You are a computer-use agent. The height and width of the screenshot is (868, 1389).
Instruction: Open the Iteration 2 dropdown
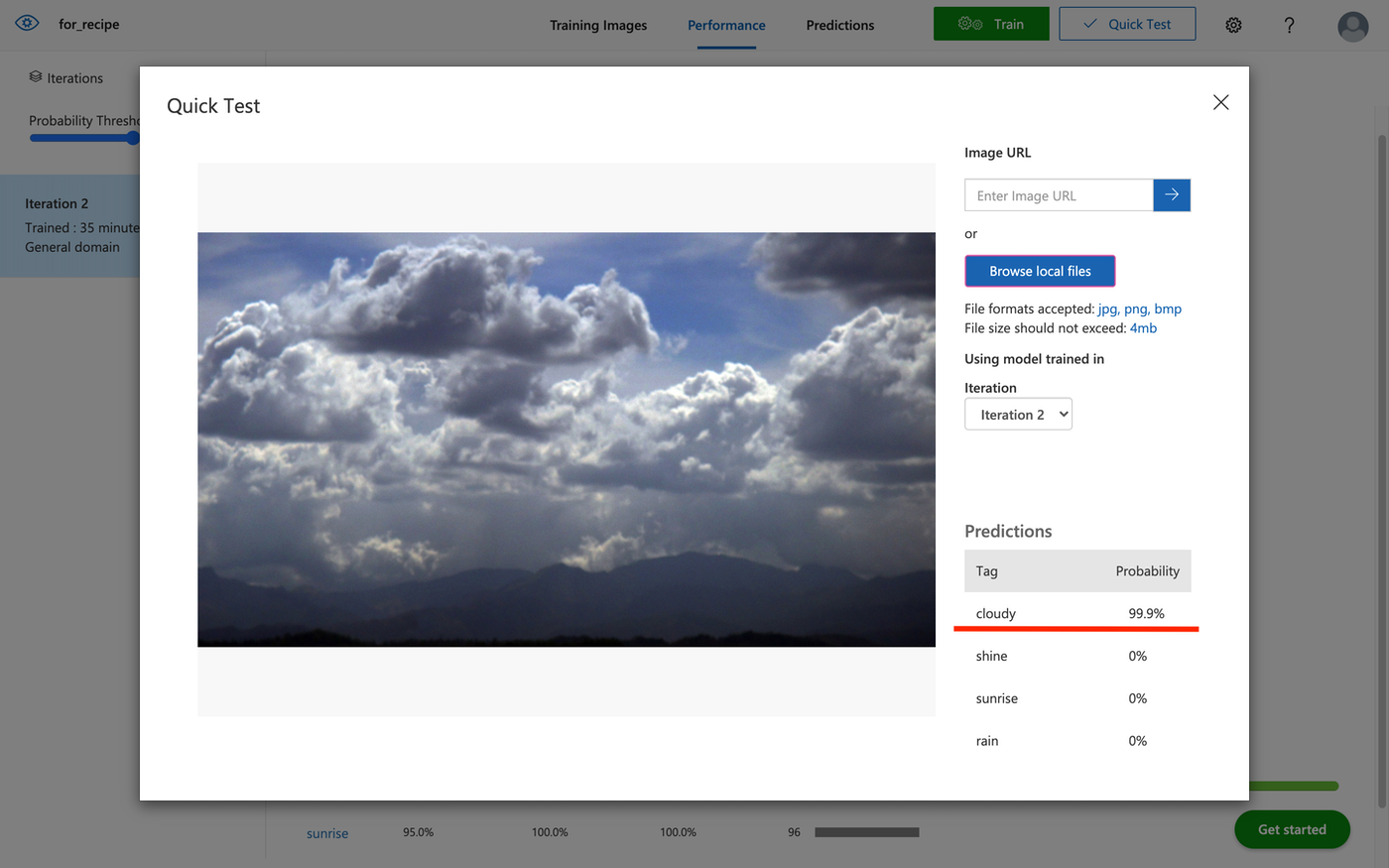pyautogui.click(x=1018, y=415)
